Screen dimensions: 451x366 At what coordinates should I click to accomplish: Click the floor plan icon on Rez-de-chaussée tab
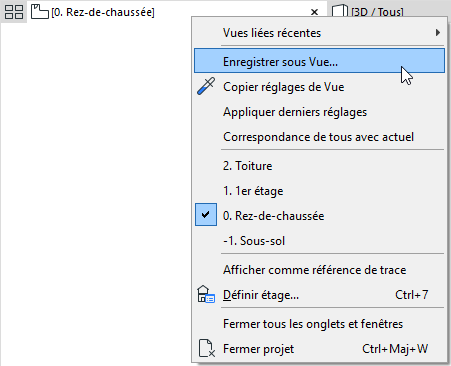(40, 12)
